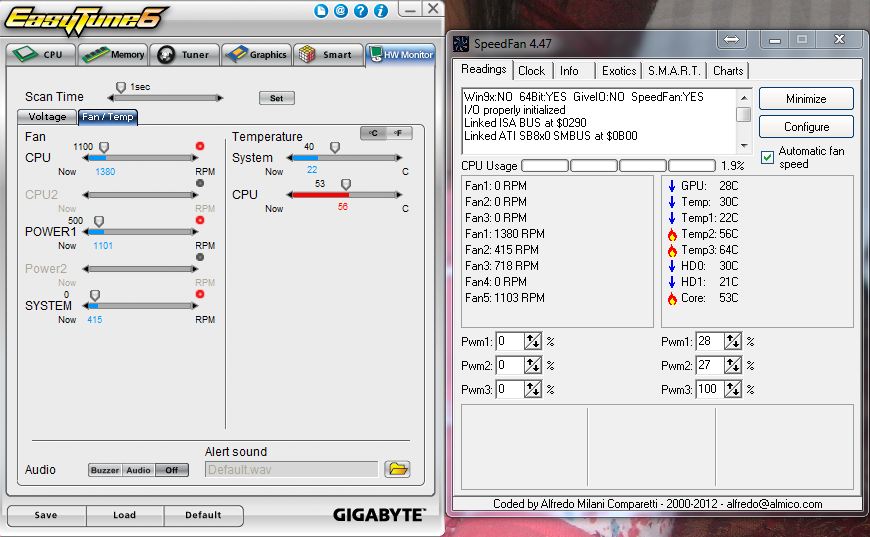Open the EasyTune6 help question-mark icon
This screenshot has height=537, width=870.
point(359,11)
